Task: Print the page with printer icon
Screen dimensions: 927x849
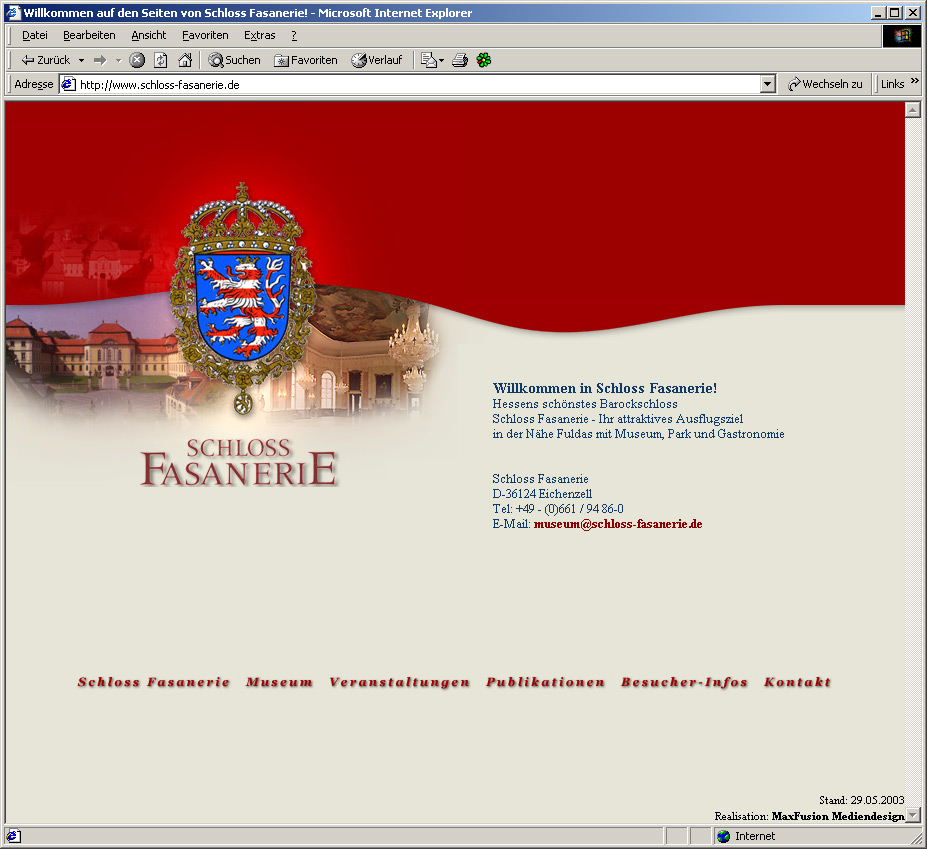Action: click(460, 60)
